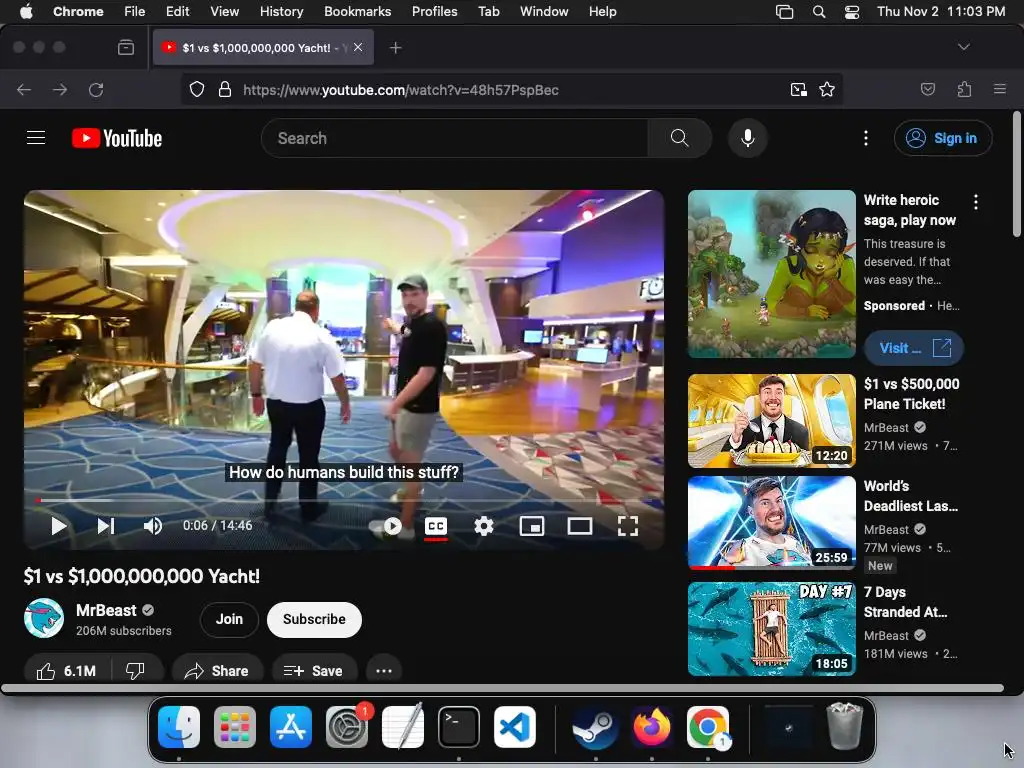Click the address bar URL
The image size is (1024, 768).
[x=401, y=89]
